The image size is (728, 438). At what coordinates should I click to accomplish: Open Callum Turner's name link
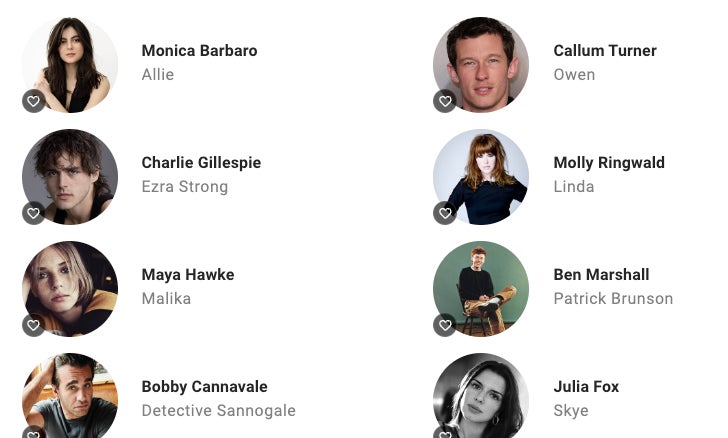click(605, 51)
